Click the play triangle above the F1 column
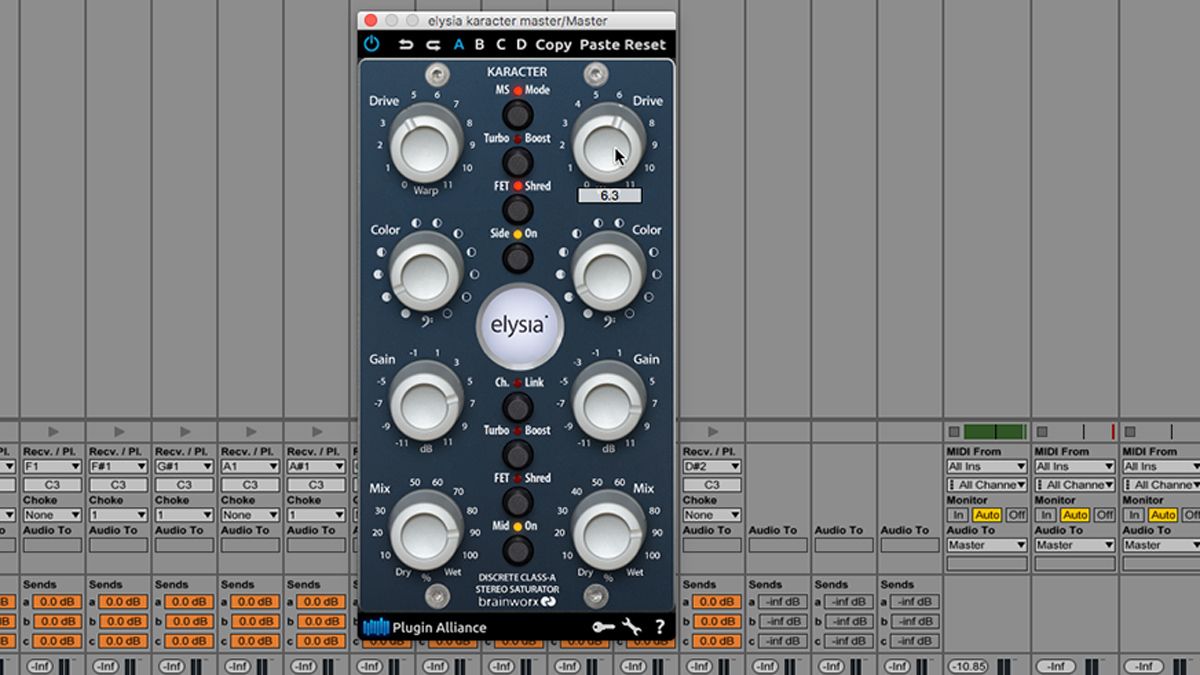 click(x=53, y=432)
